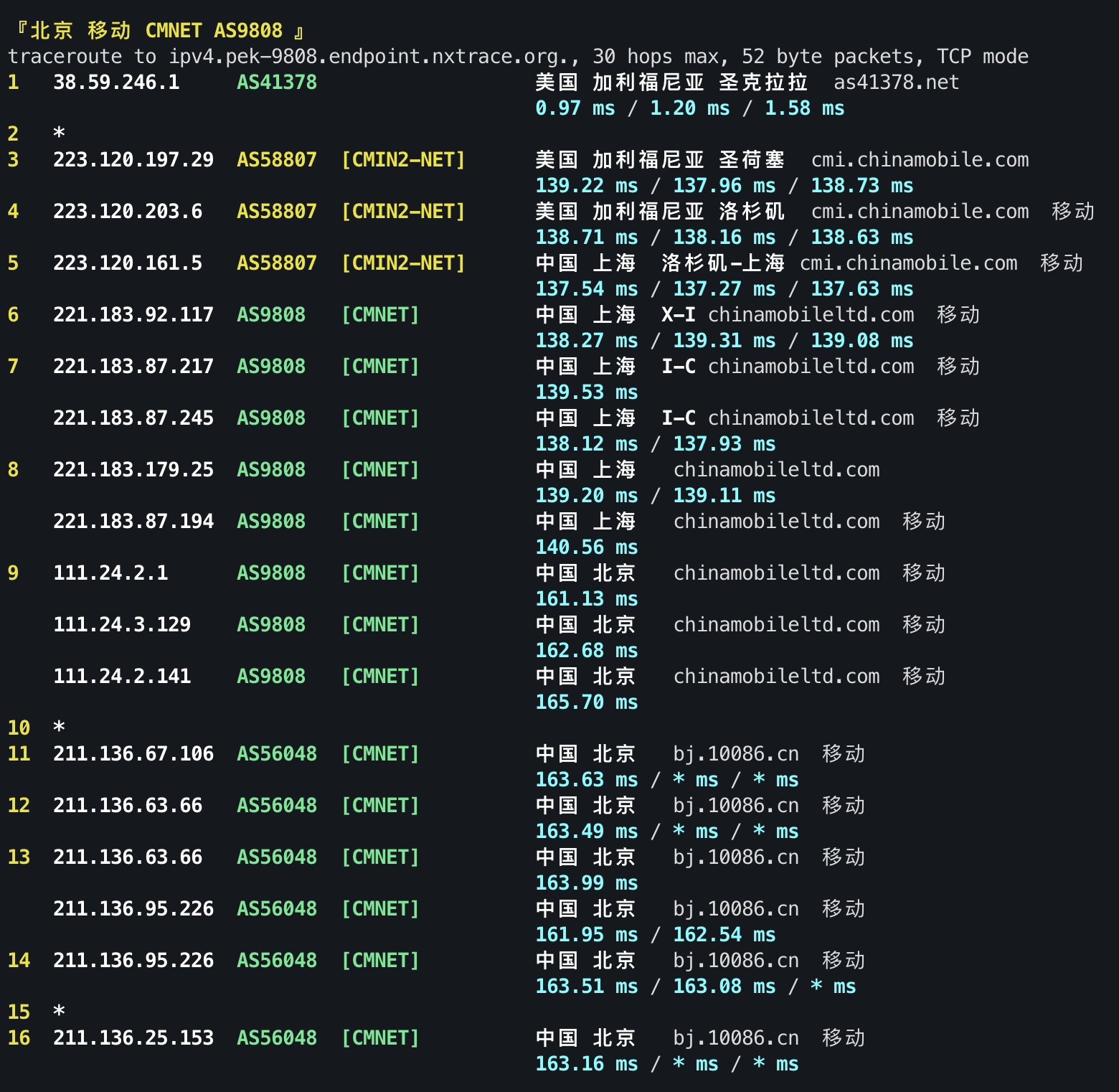
Task: Click IP address 111.24.2.141
Action: [x=122, y=677]
